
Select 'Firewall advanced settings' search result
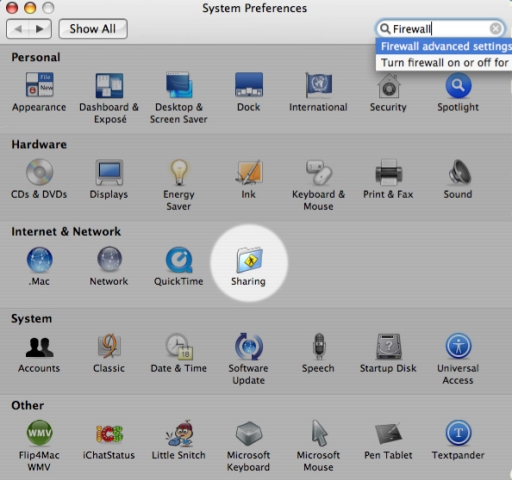click(x=444, y=46)
